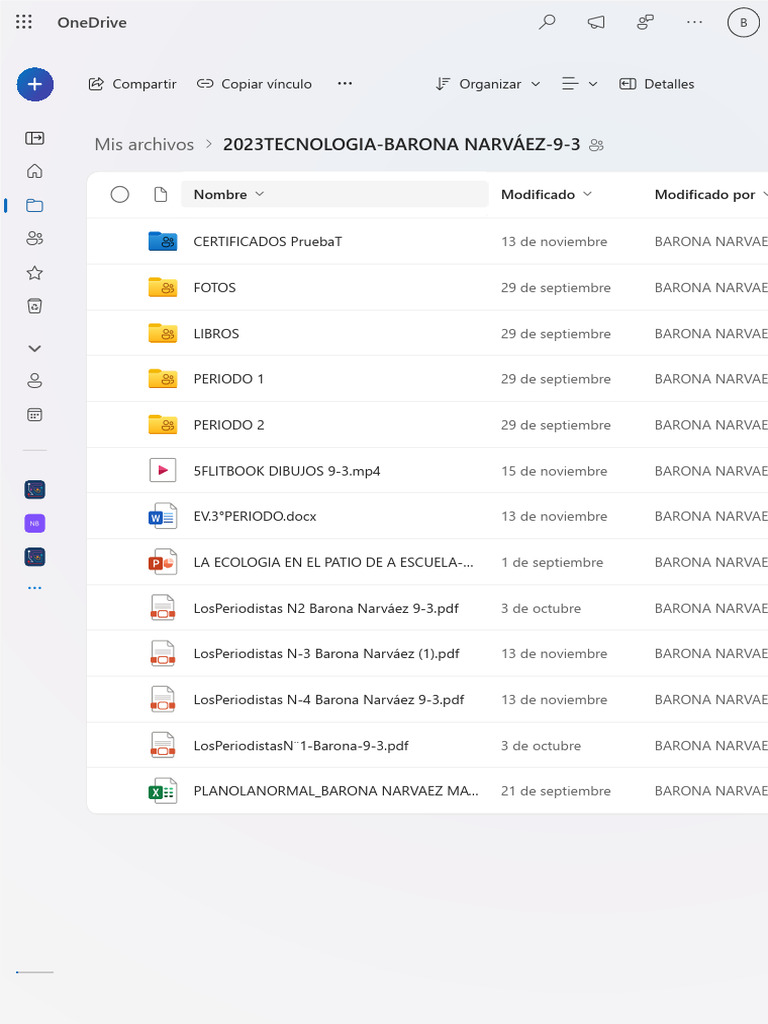
Task: Open the megaphone announcements icon
Action: tap(596, 22)
